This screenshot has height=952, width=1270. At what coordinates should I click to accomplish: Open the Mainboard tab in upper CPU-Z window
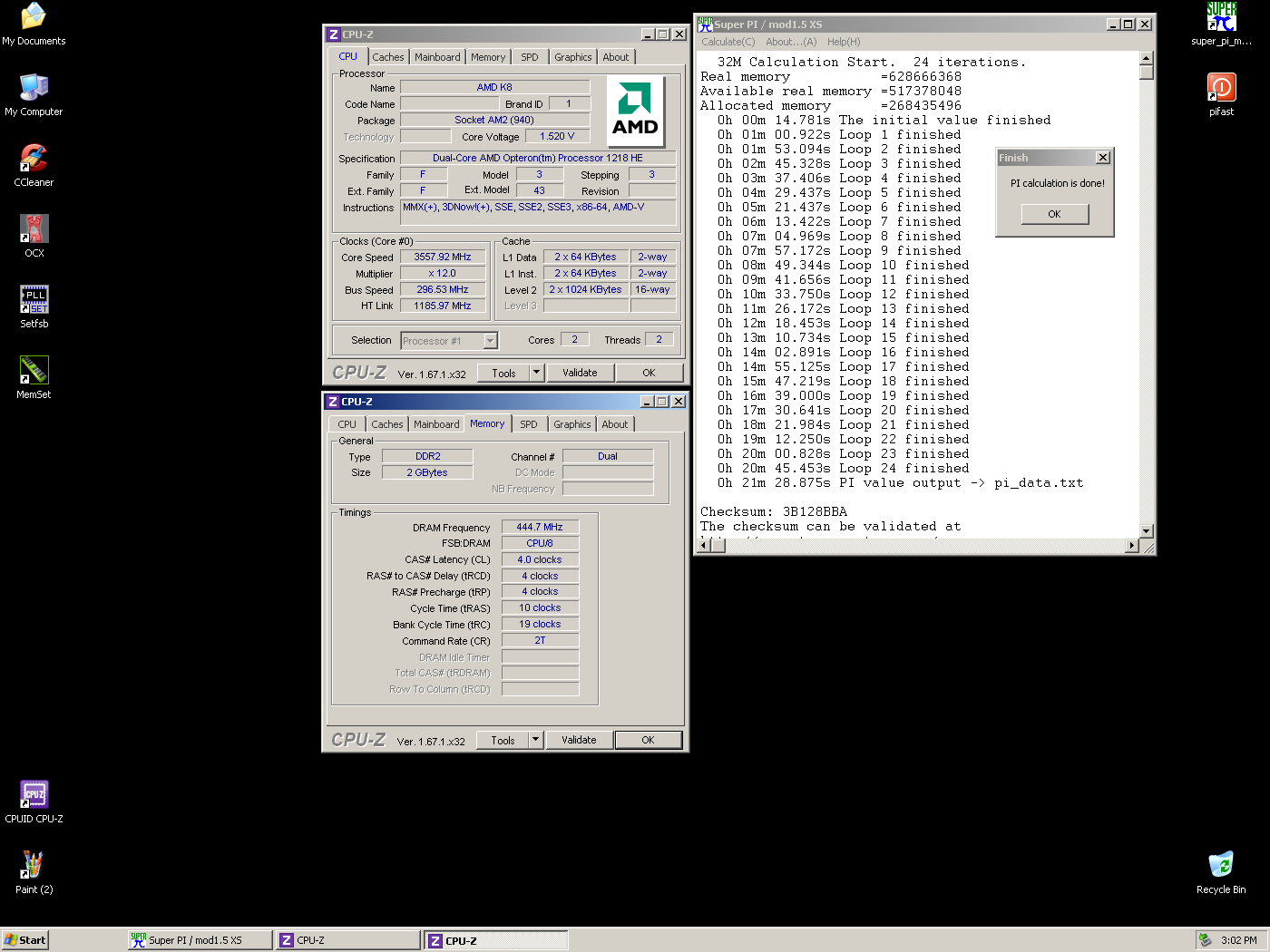(437, 57)
